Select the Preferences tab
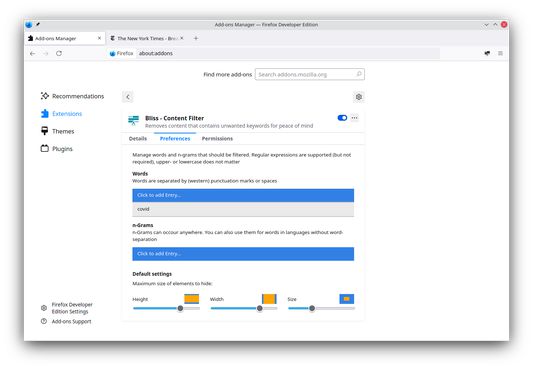The height and width of the screenshot is (369, 533). [x=175, y=139]
